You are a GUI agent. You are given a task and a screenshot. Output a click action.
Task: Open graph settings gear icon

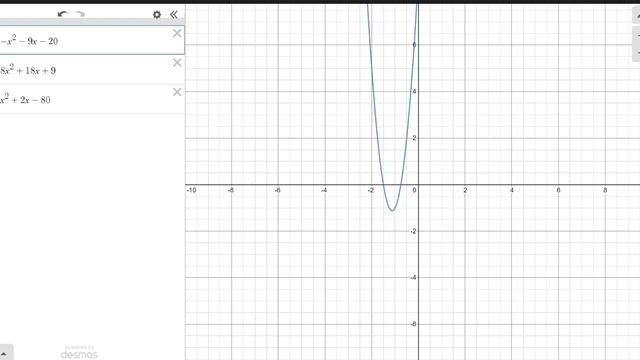point(157,15)
